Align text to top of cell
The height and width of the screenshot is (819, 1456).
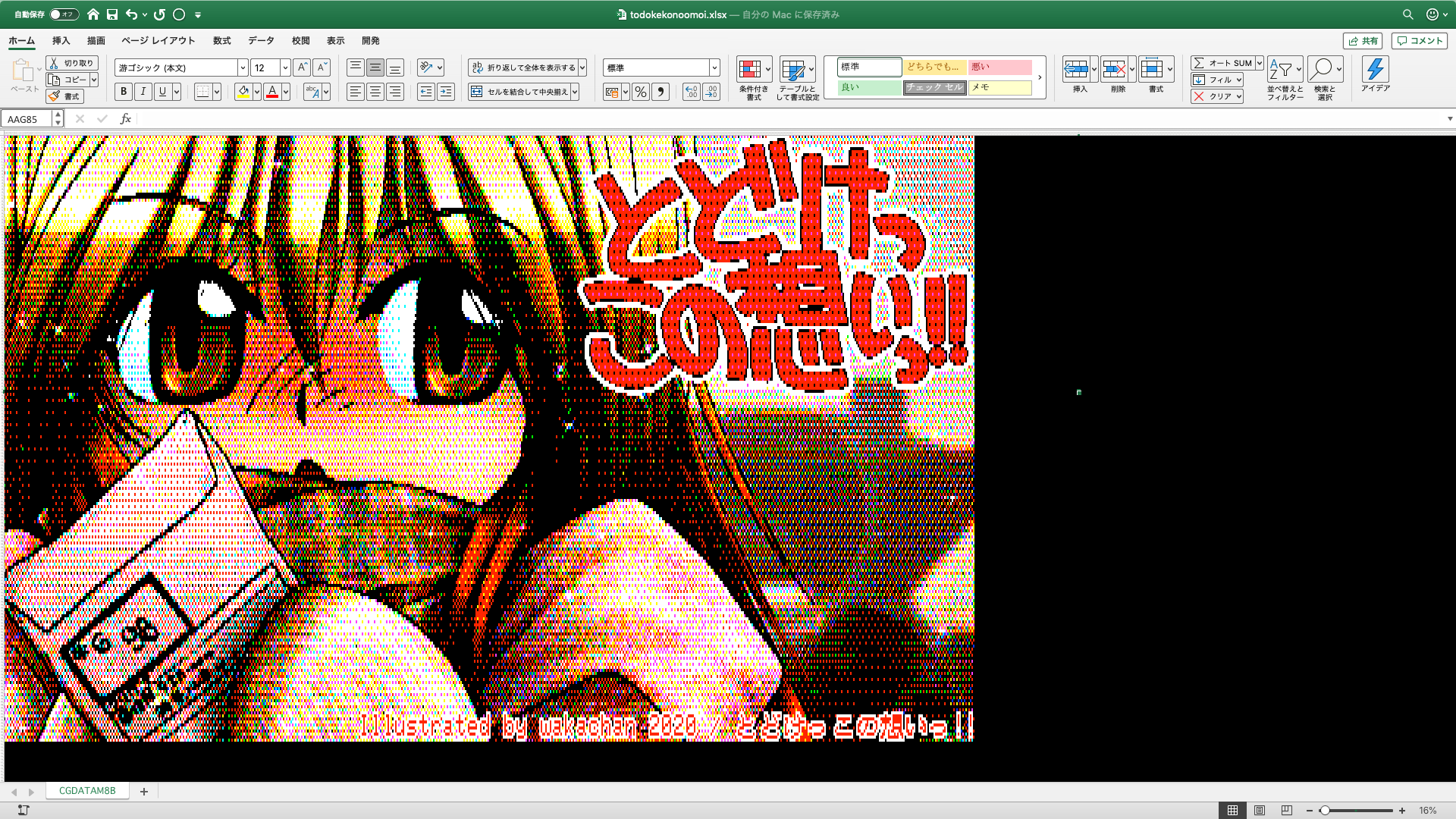[x=355, y=67]
